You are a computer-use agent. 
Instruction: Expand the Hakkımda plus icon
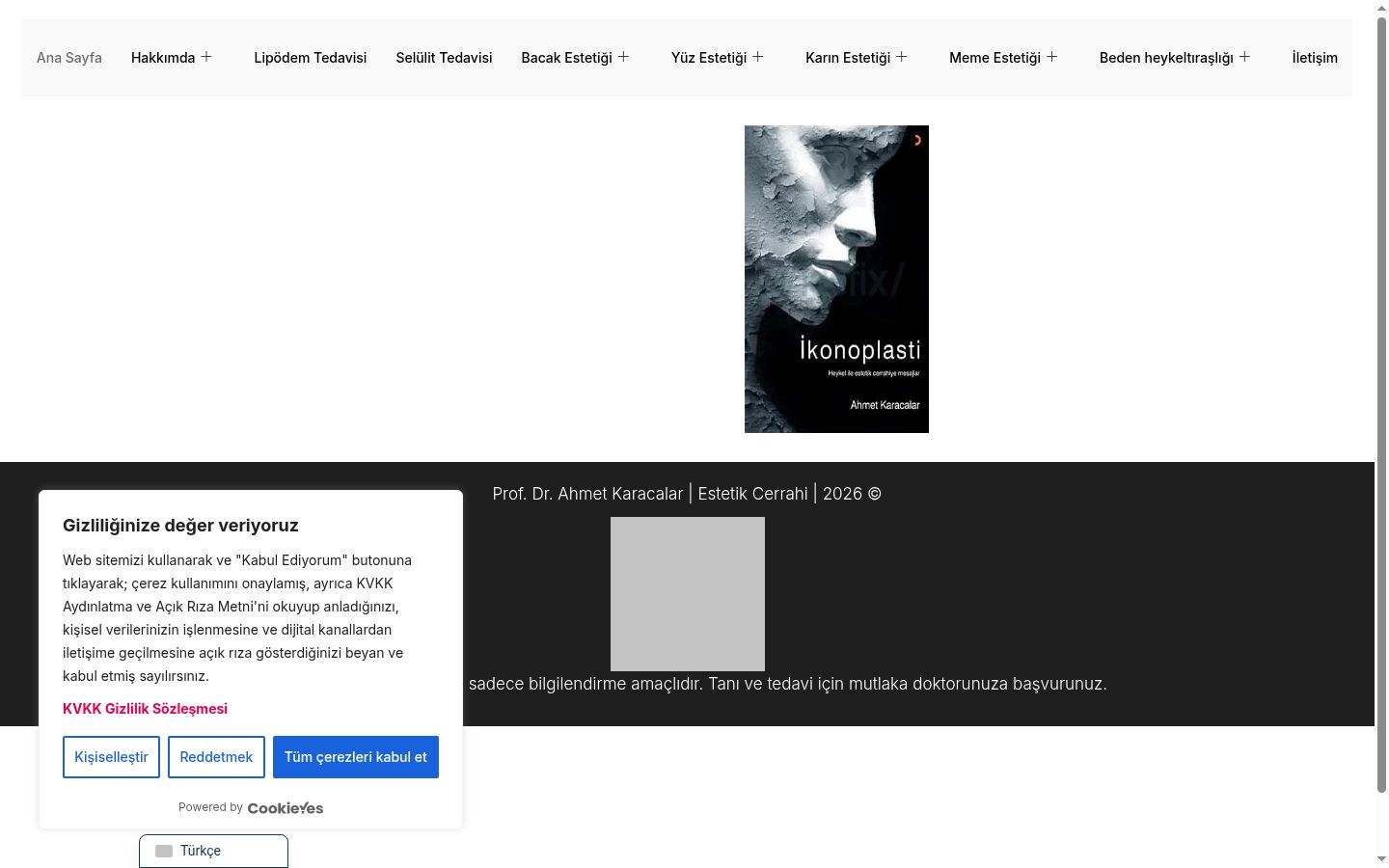[206, 57]
